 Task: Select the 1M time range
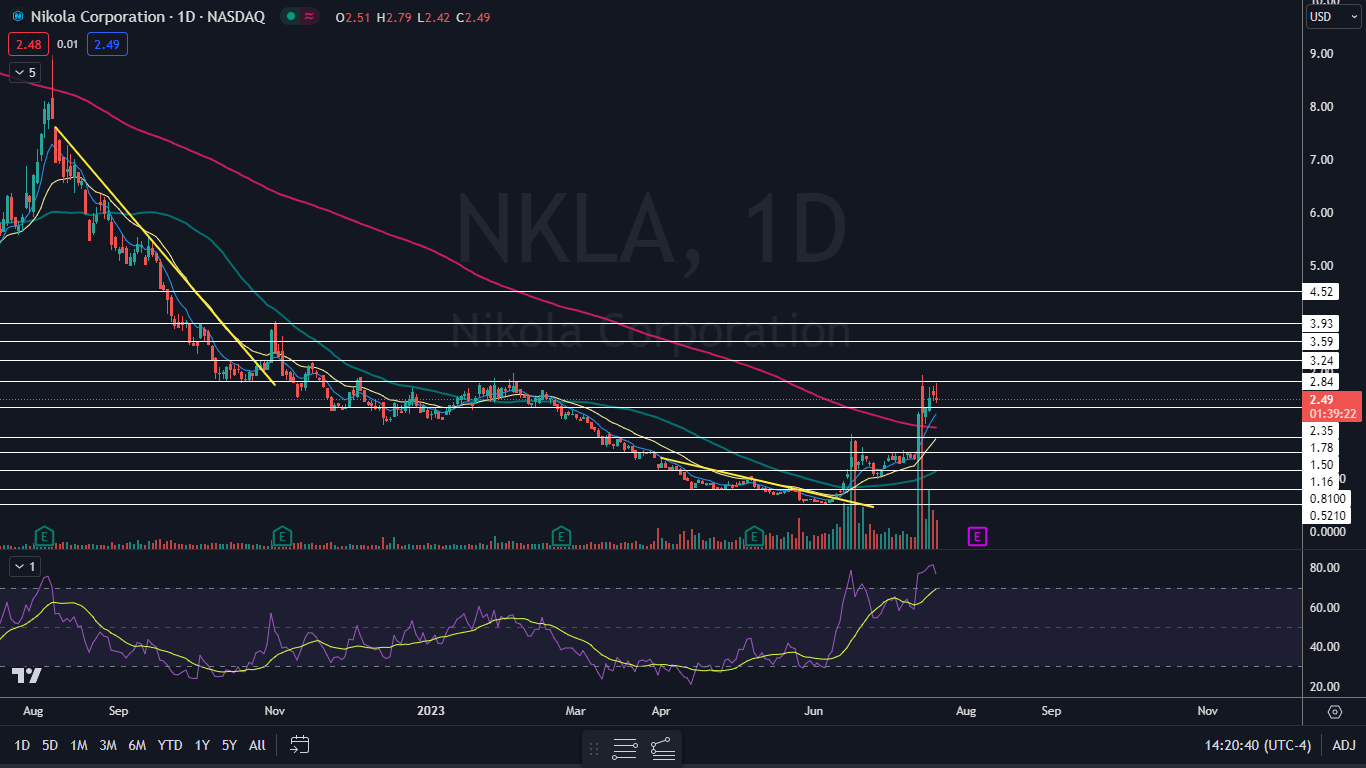coord(79,744)
